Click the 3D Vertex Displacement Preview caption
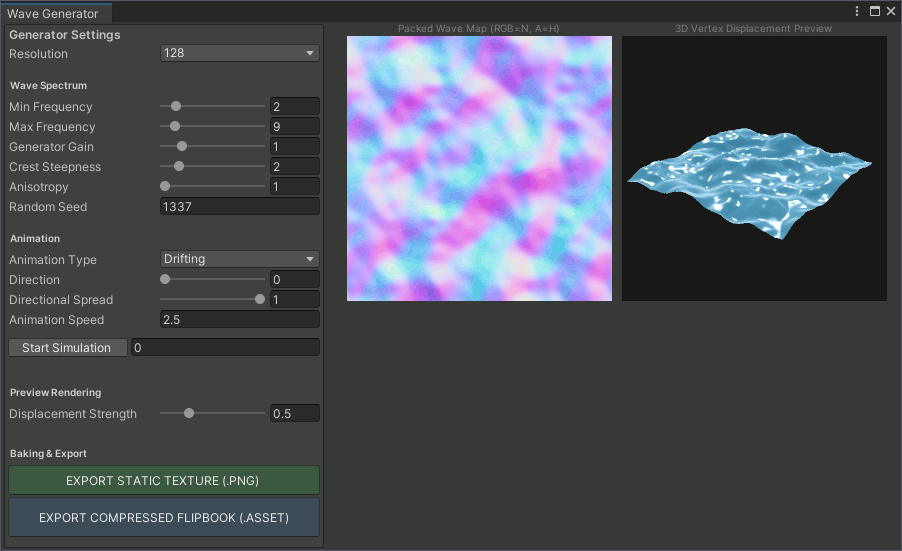The image size is (902, 551). click(754, 28)
